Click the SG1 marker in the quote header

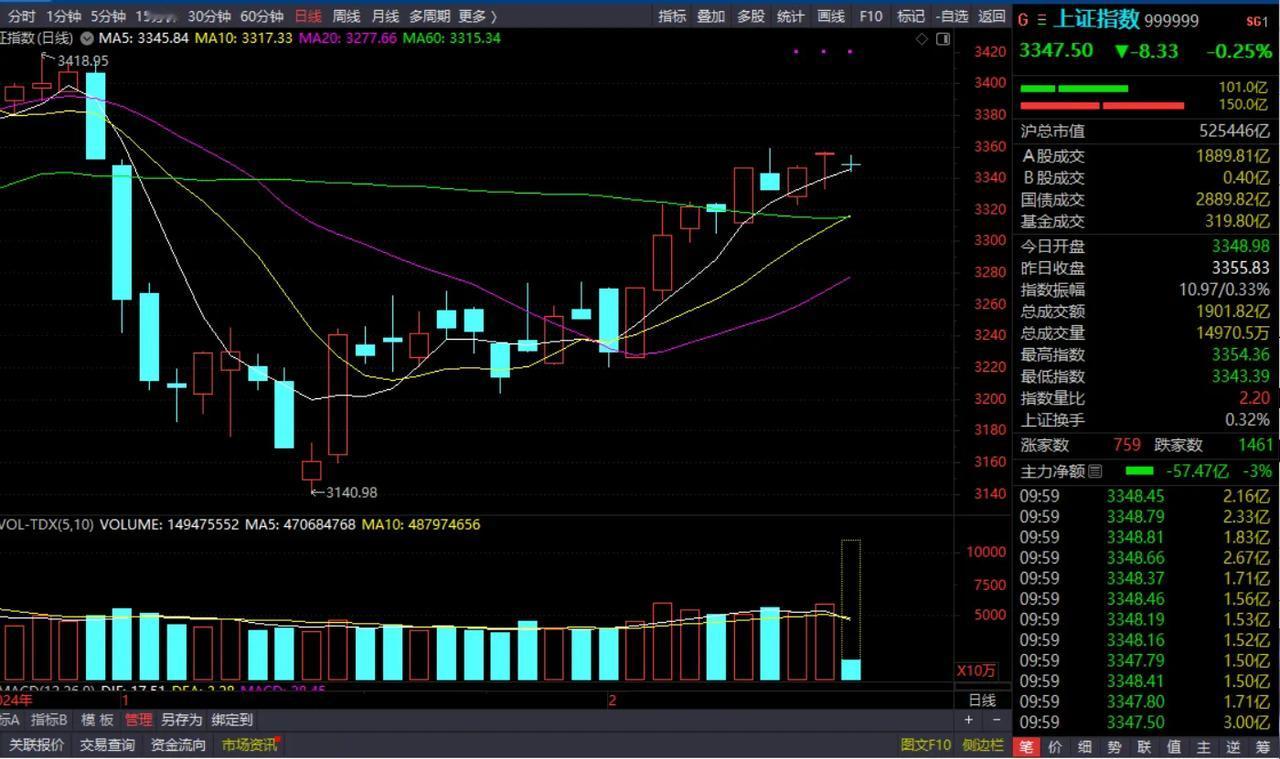(x=1257, y=21)
